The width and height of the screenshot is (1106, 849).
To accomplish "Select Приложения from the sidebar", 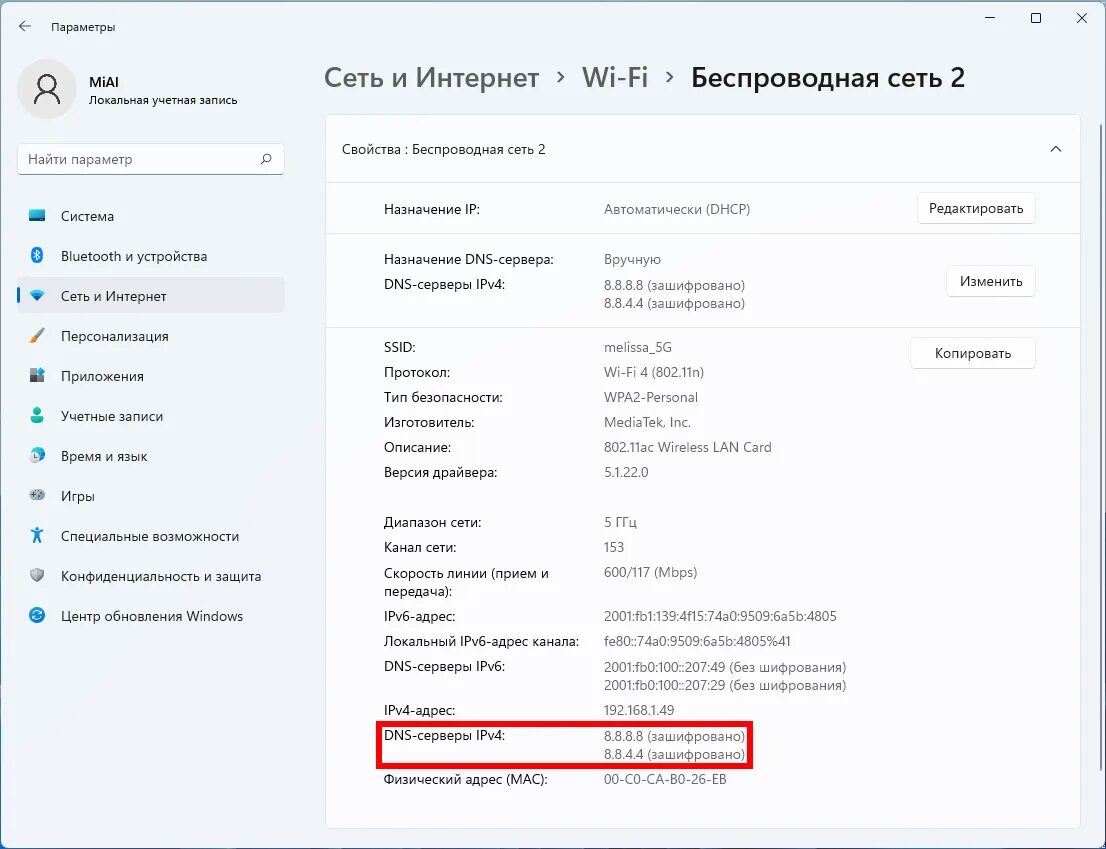I will (102, 376).
